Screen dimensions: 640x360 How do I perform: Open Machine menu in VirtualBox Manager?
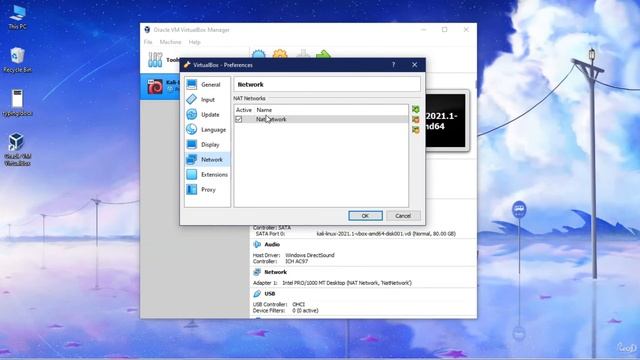point(170,42)
